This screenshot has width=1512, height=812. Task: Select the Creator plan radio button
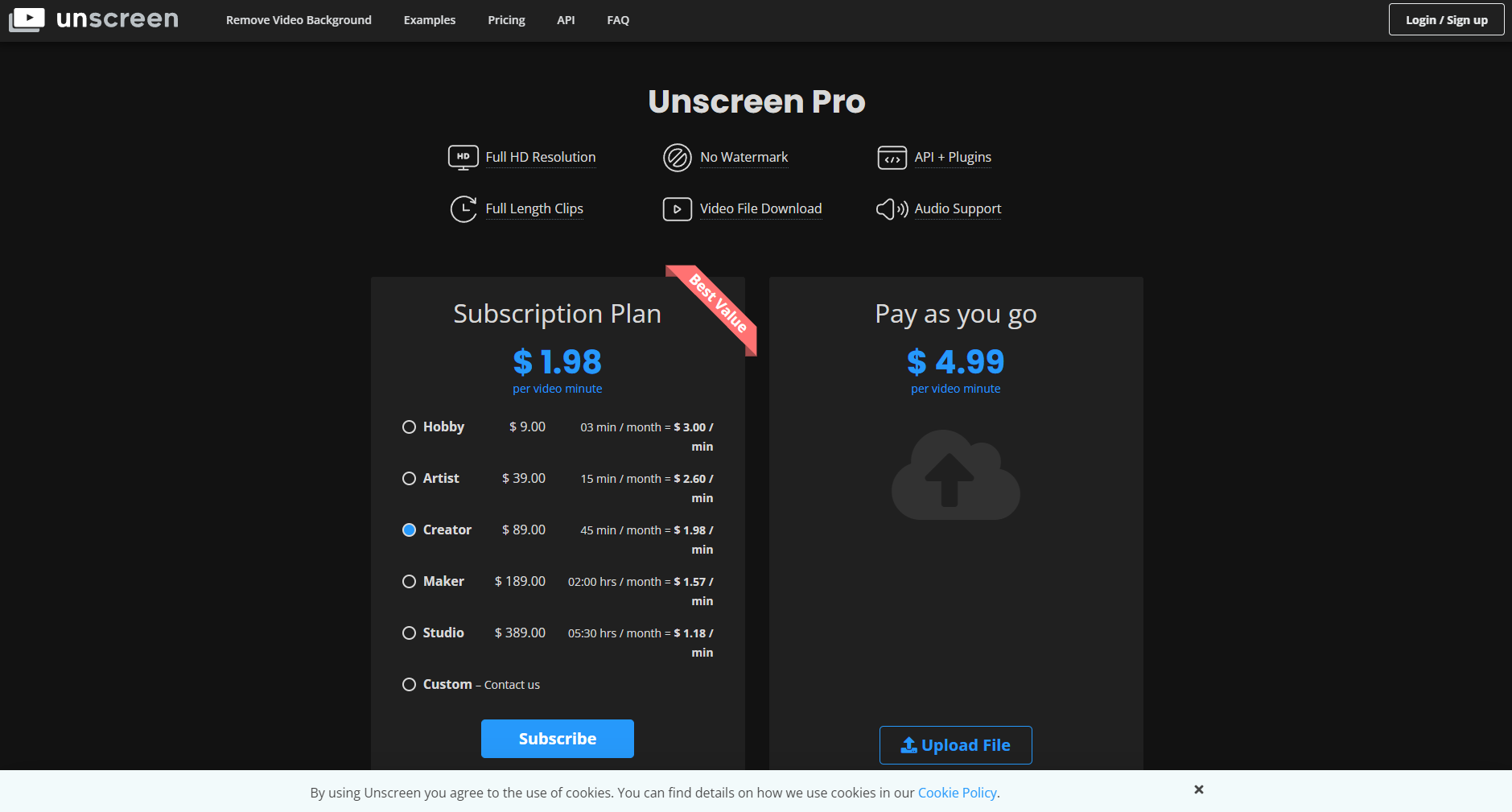[x=409, y=530]
